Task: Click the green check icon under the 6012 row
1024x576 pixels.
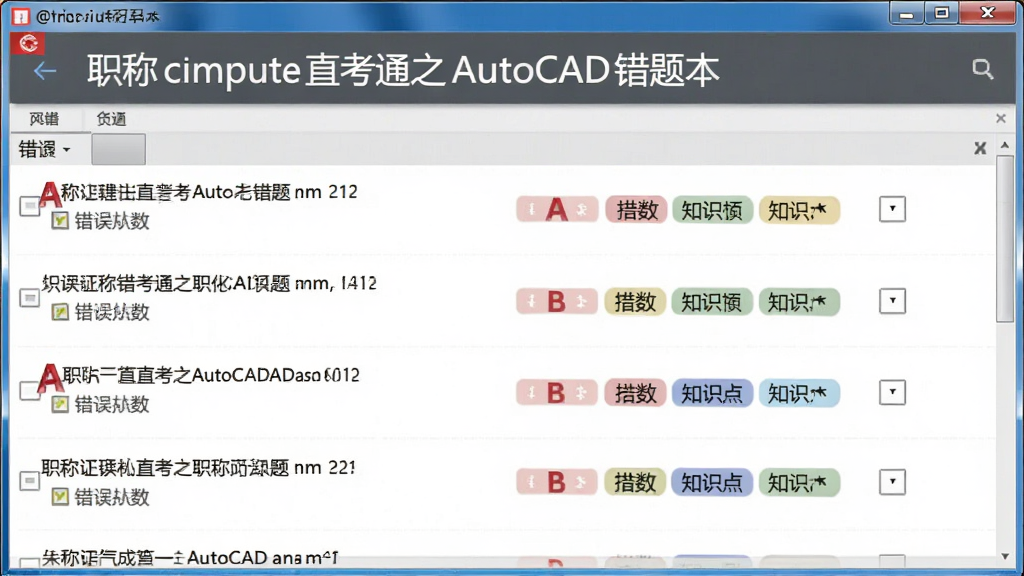Action: (60, 404)
